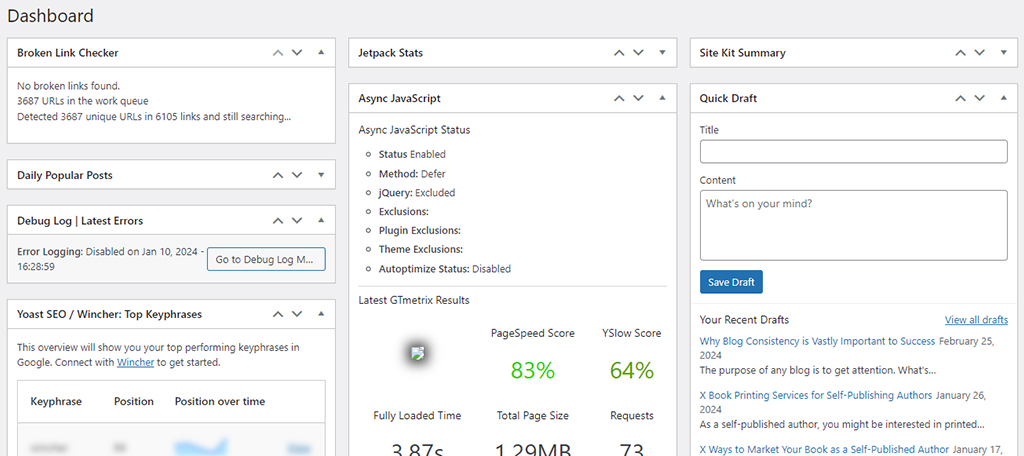Move Site Kit Summary widget up
1024x456 pixels.
(960, 53)
